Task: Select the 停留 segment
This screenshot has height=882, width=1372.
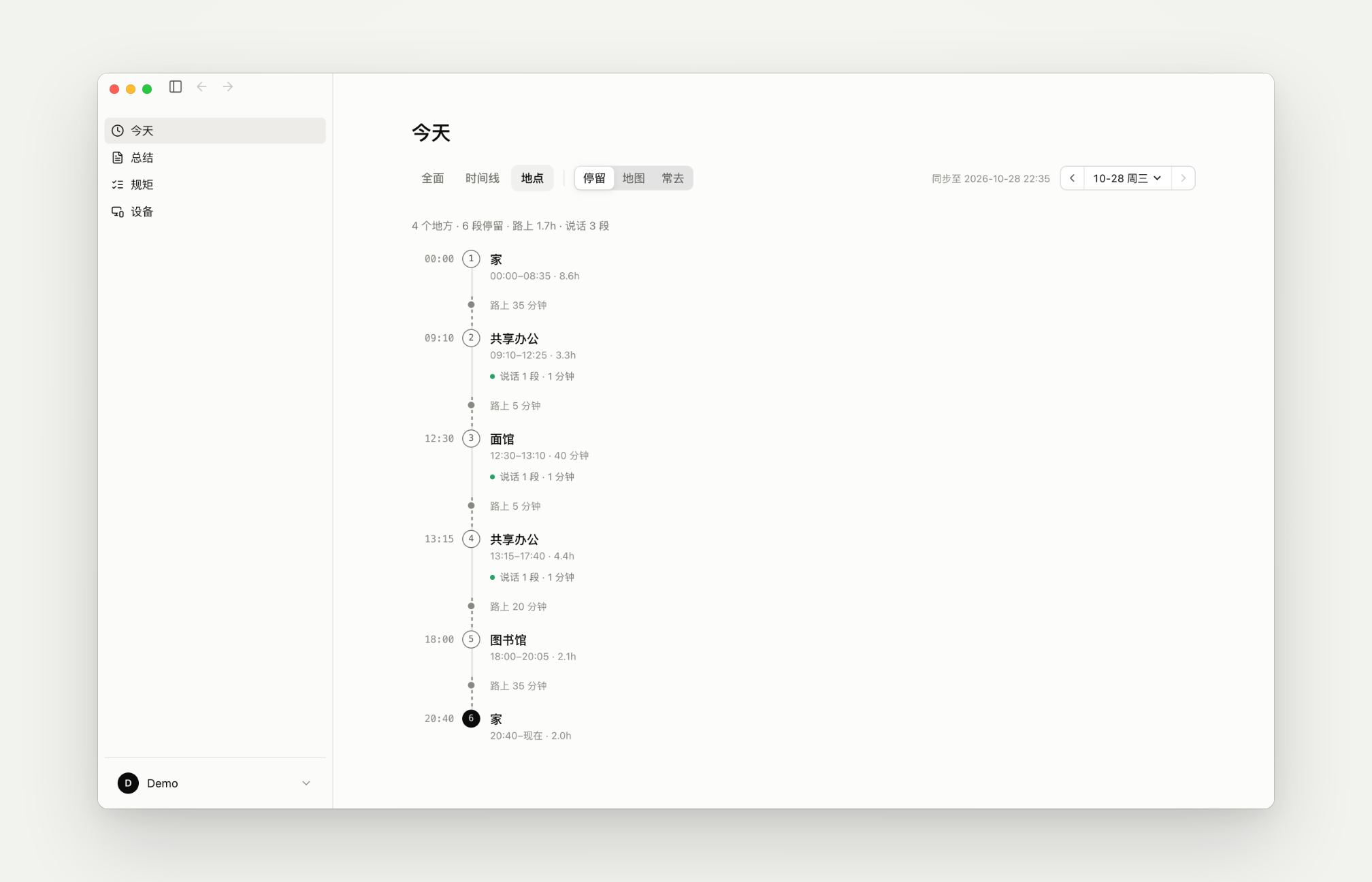Action: coord(594,178)
